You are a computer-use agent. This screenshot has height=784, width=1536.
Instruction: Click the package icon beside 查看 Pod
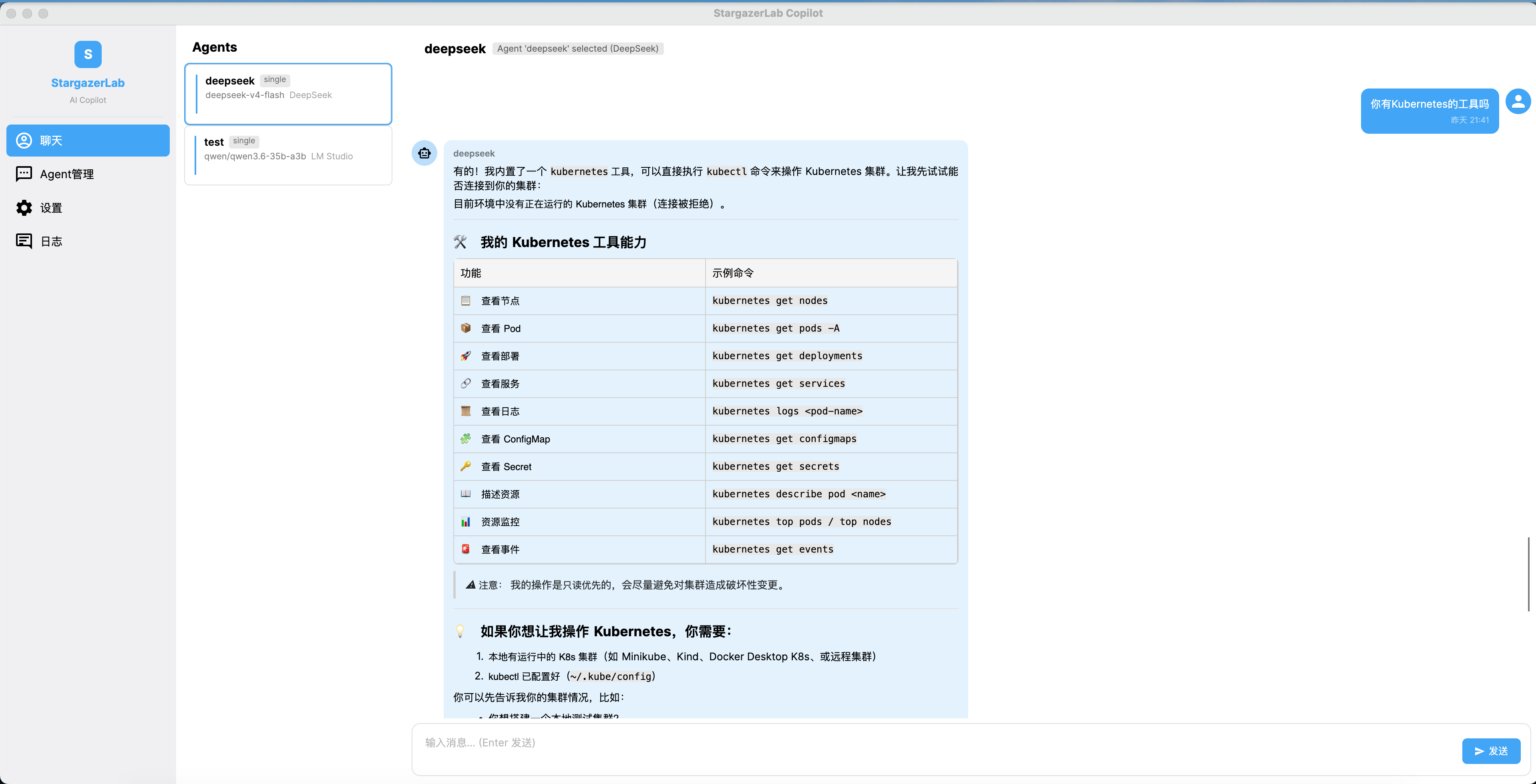466,328
